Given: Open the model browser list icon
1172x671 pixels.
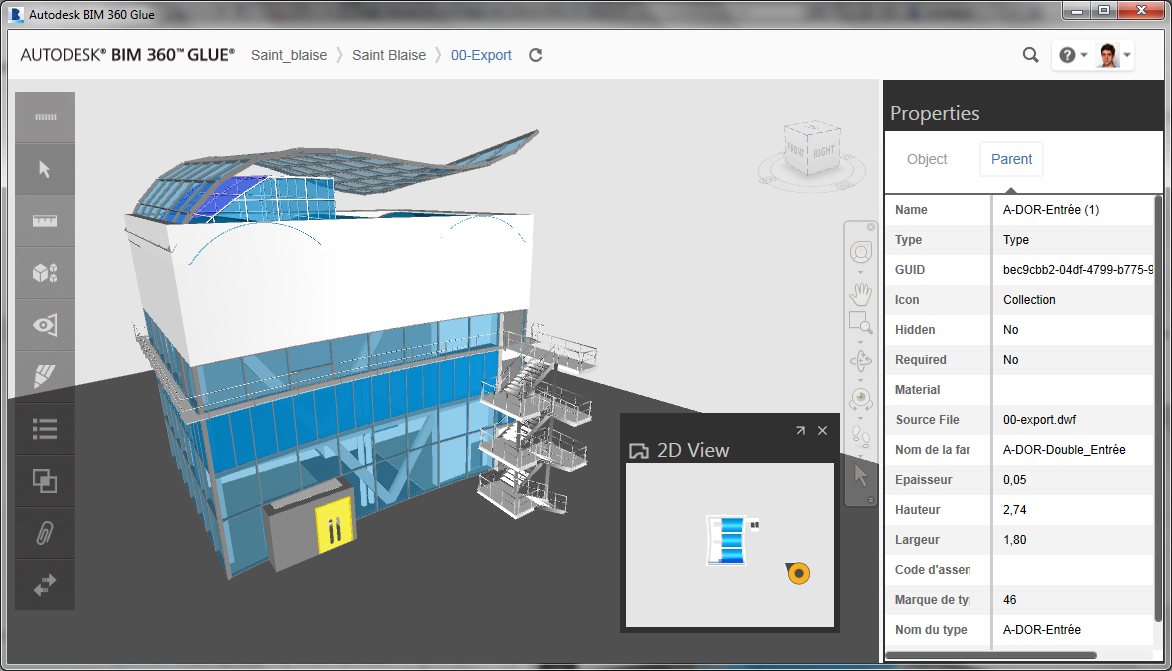Looking at the screenshot, I should pos(45,429).
